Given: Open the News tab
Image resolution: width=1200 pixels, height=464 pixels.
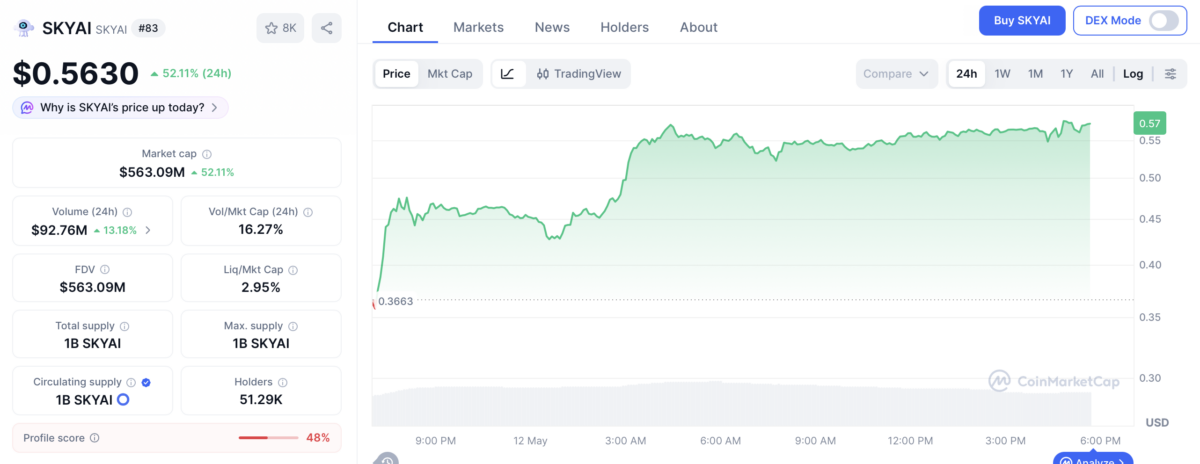Looking at the screenshot, I should (552, 27).
